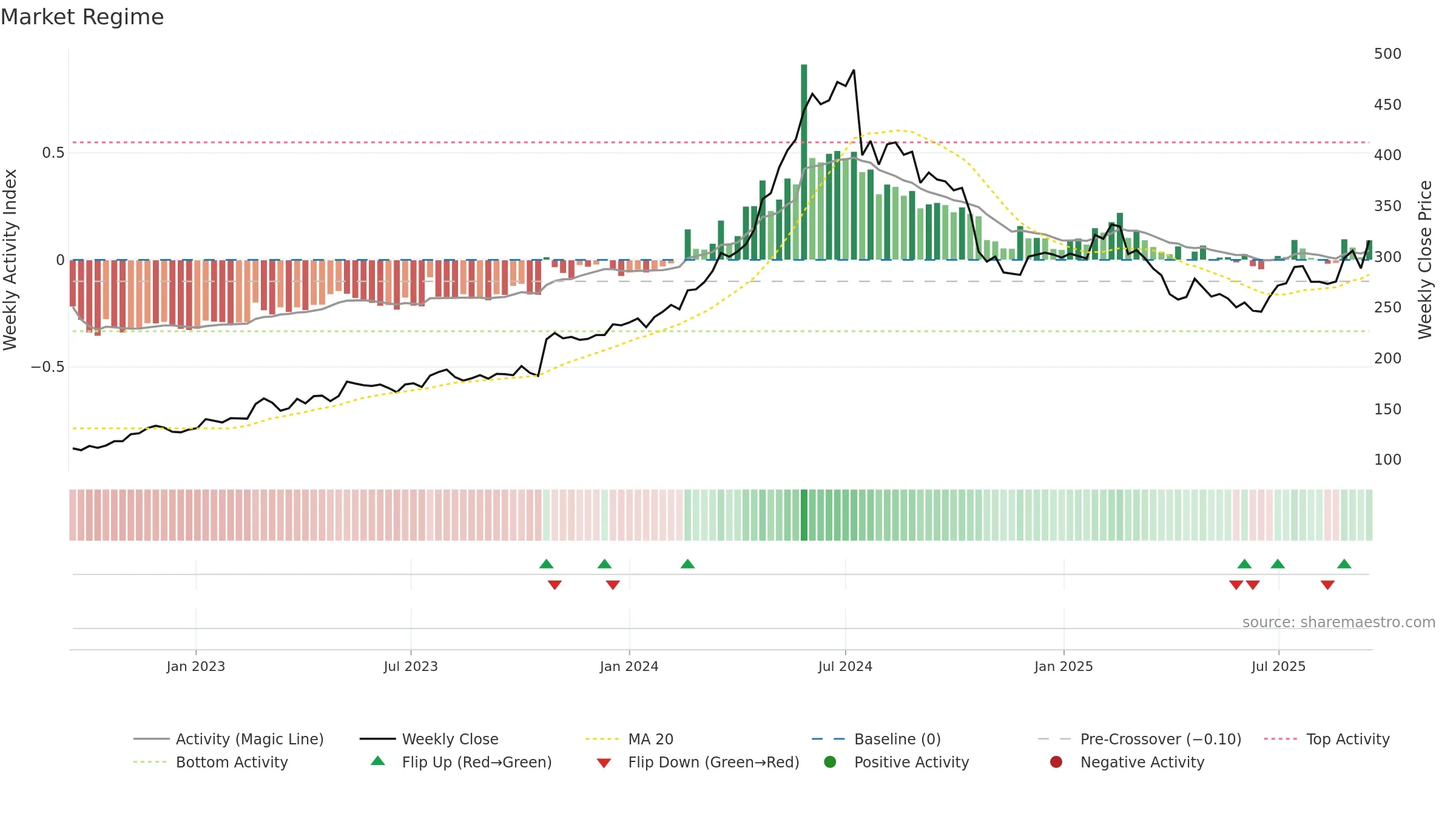
Task: Click the Jan 2023 axis label
Action: tap(196, 667)
